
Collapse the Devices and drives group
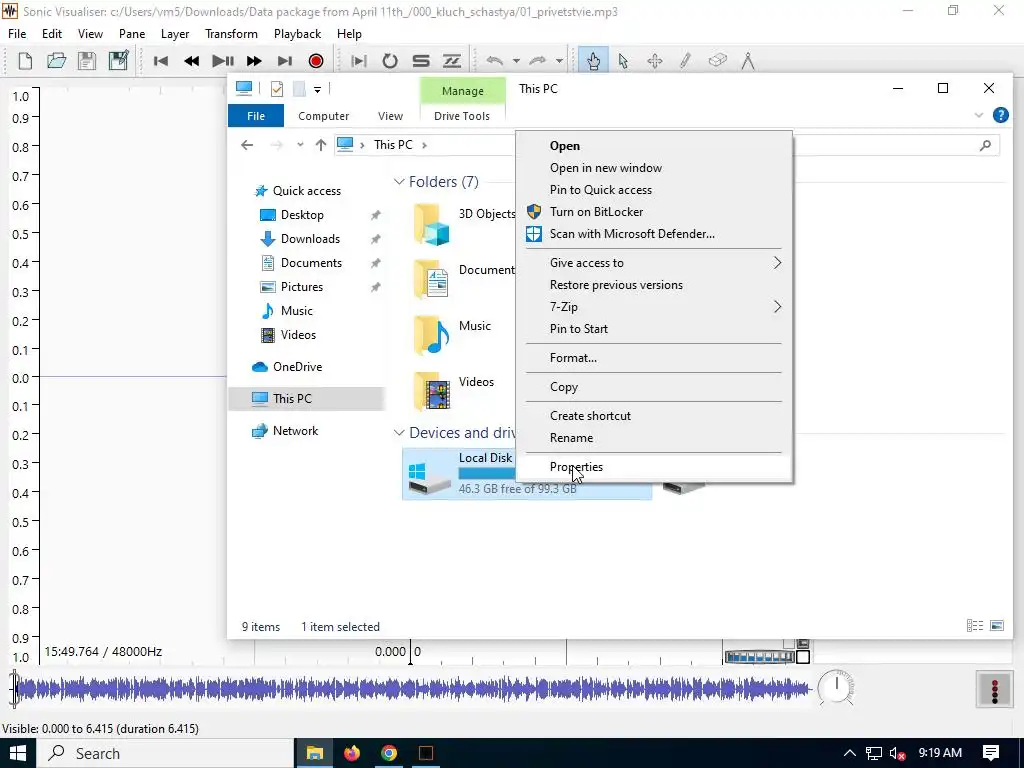[398, 432]
